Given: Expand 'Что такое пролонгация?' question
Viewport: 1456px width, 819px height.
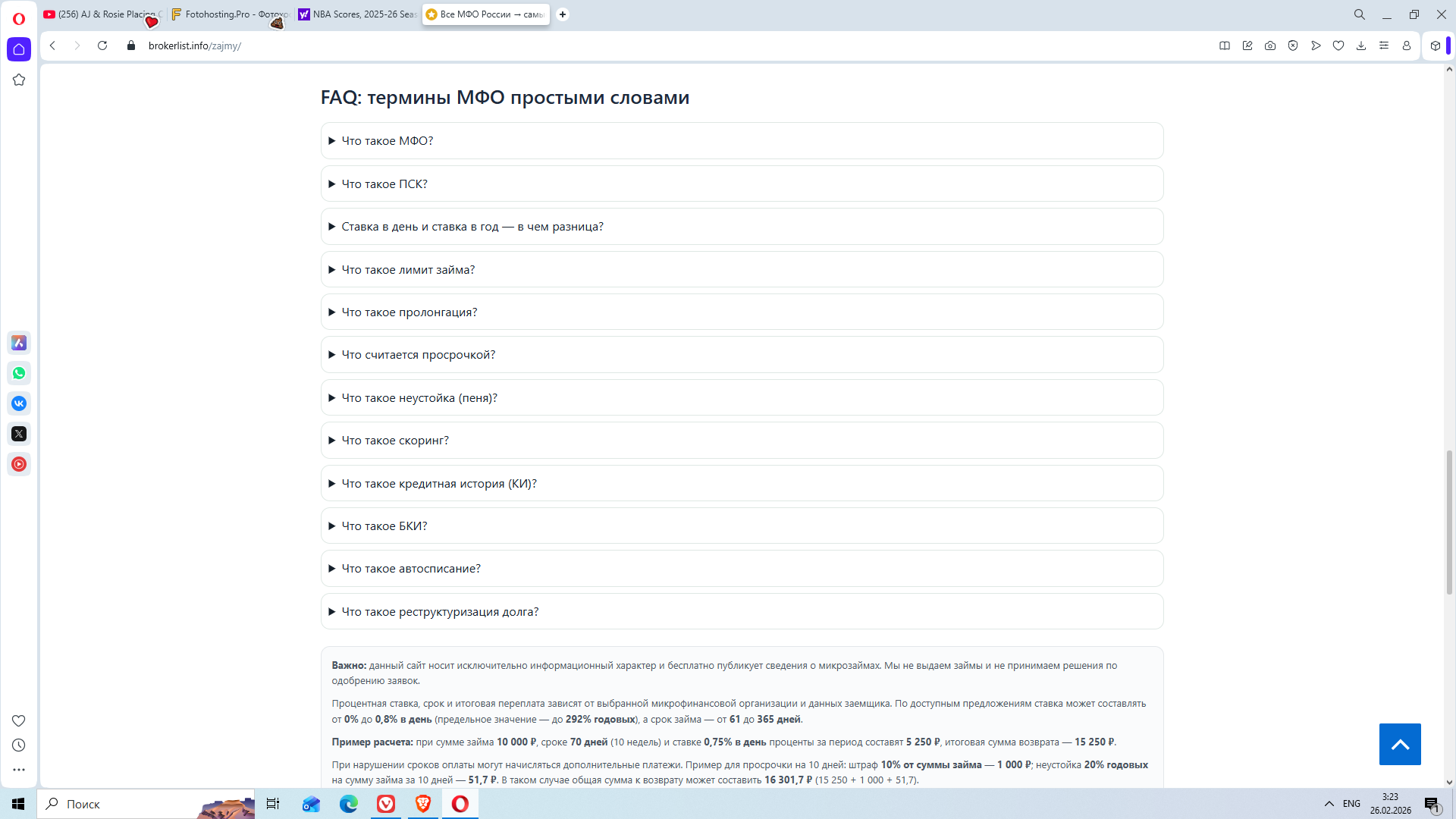Looking at the screenshot, I should tap(409, 312).
